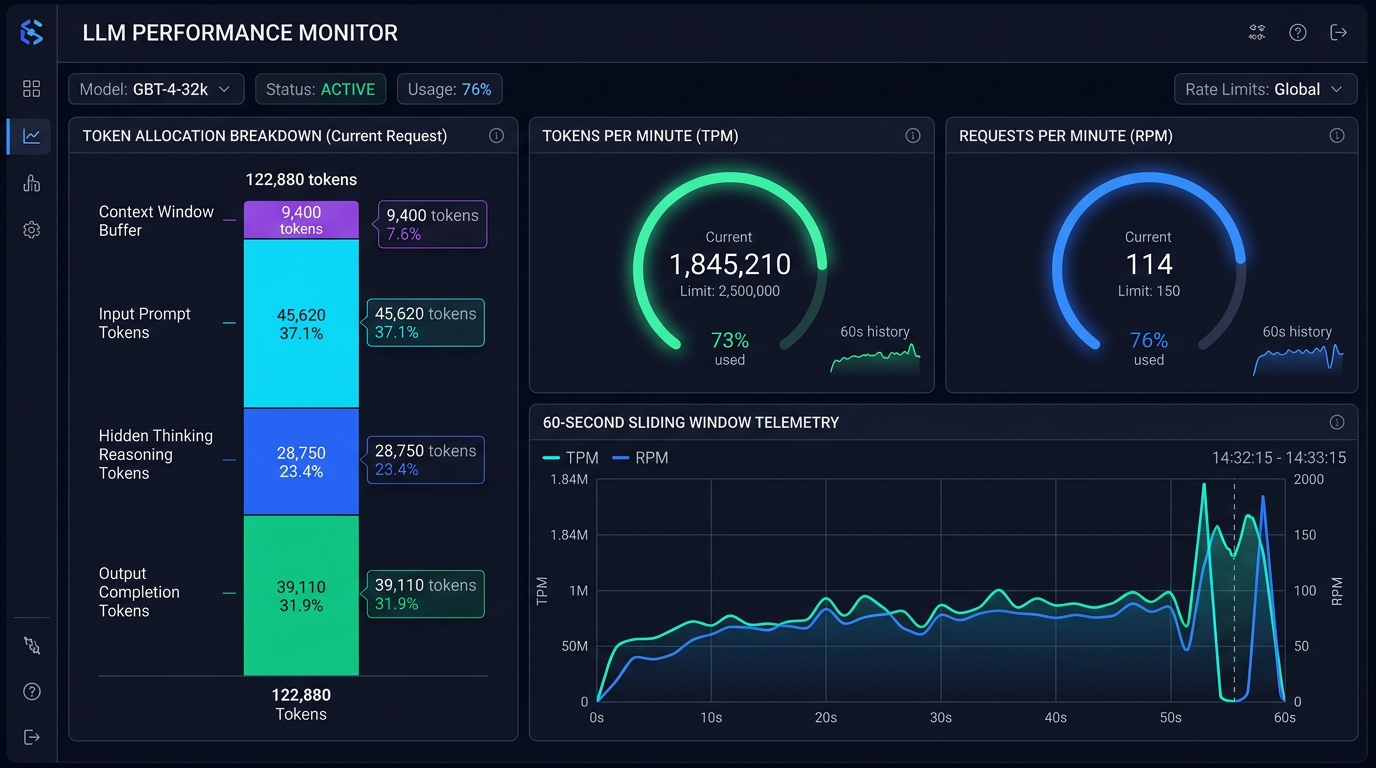The image size is (1376, 768).
Task: Click the 28,750 tokens 23.4% callout
Action: (x=425, y=460)
